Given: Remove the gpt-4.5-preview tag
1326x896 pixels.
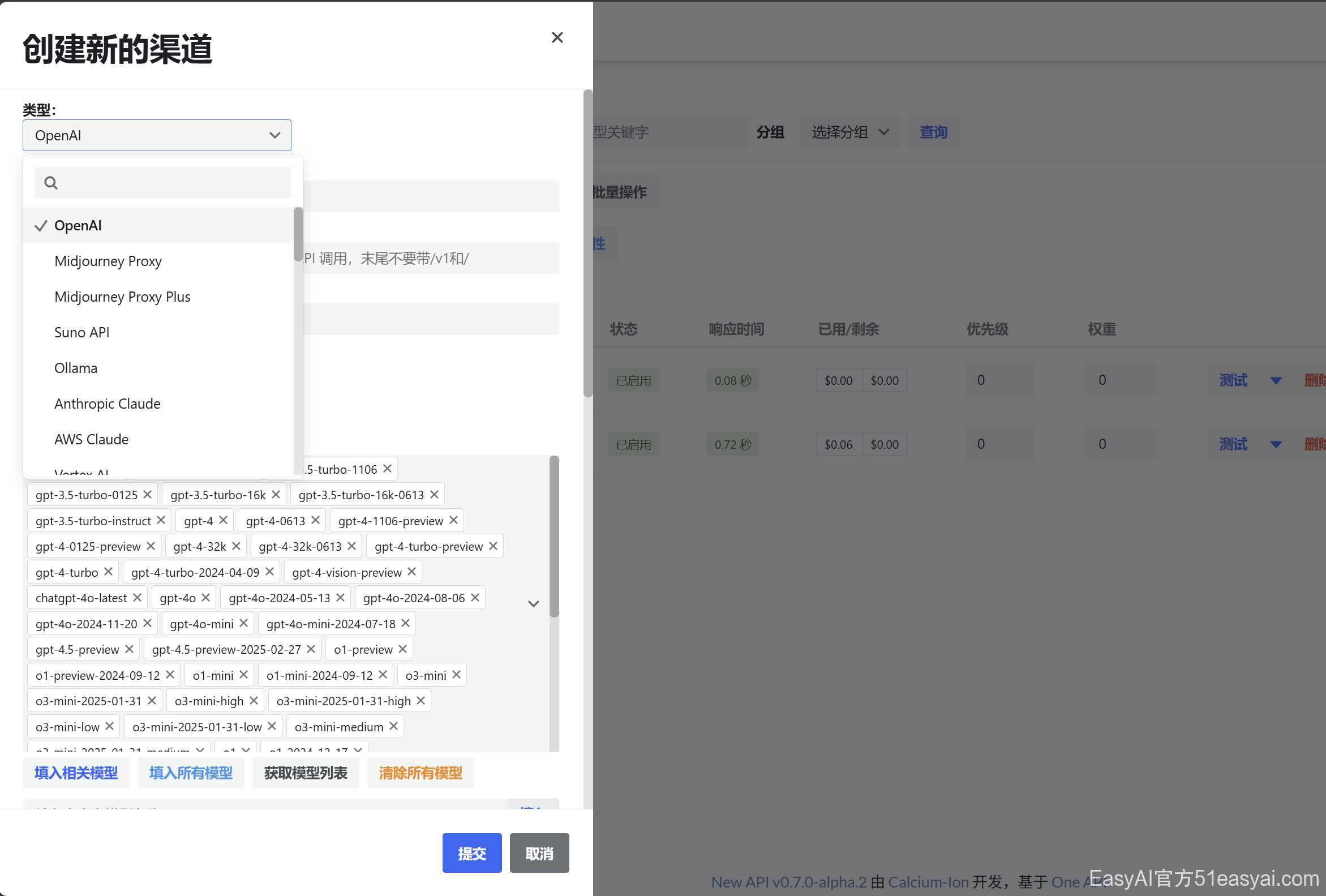Looking at the screenshot, I should click(129, 649).
